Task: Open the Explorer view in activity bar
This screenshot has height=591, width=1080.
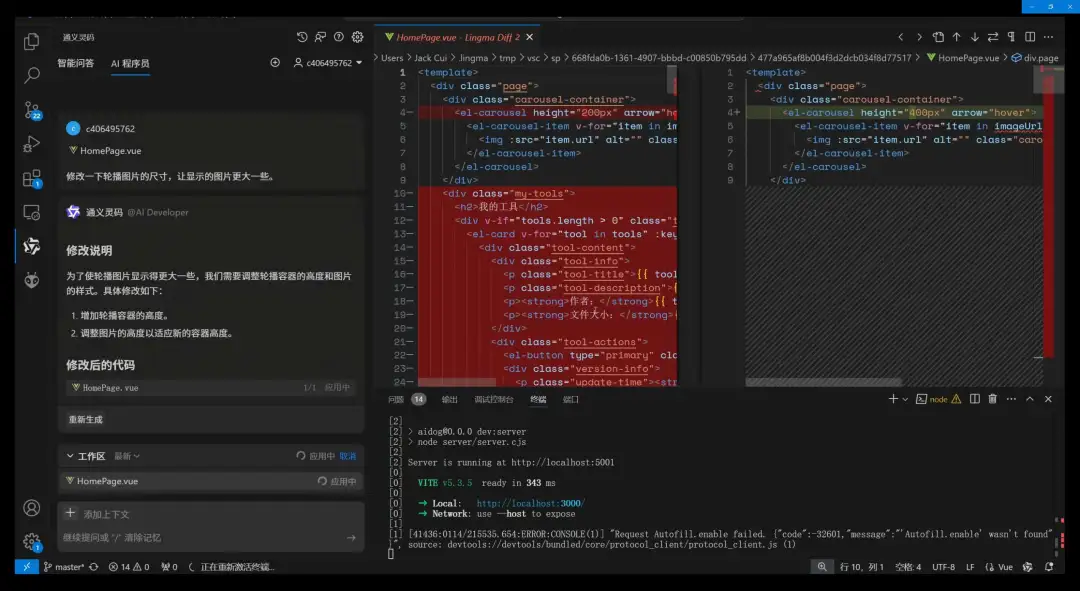Action: pos(31,41)
